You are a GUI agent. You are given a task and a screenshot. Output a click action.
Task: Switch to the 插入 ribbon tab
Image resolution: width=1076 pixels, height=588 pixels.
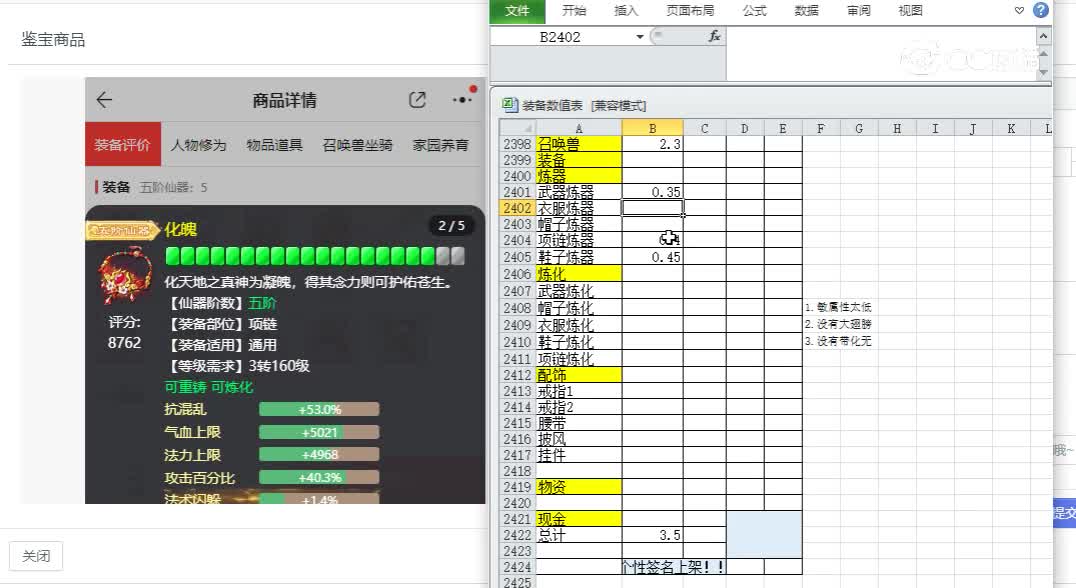coord(626,11)
